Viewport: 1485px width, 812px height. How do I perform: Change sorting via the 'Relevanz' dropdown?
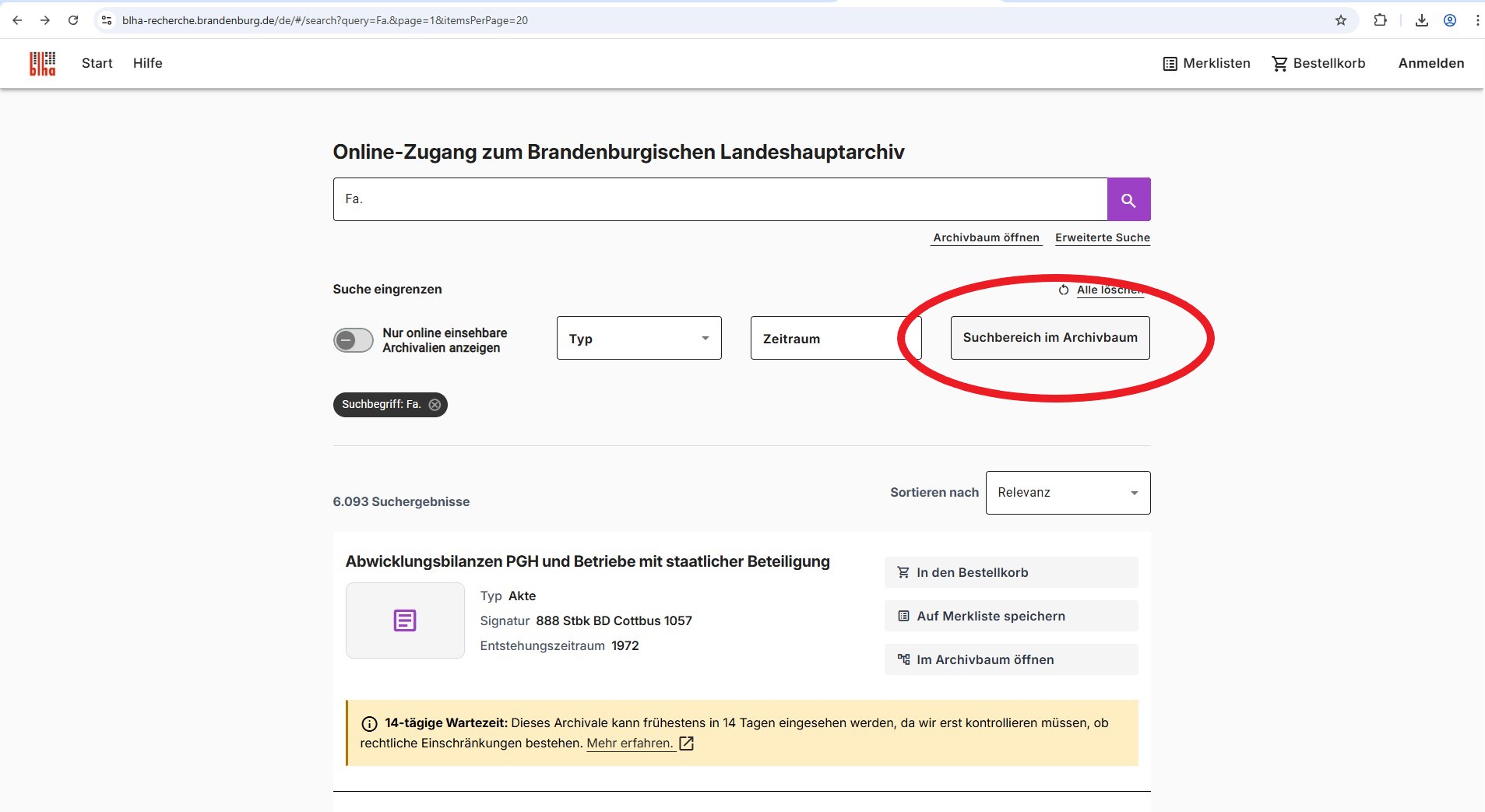click(1067, 492)
